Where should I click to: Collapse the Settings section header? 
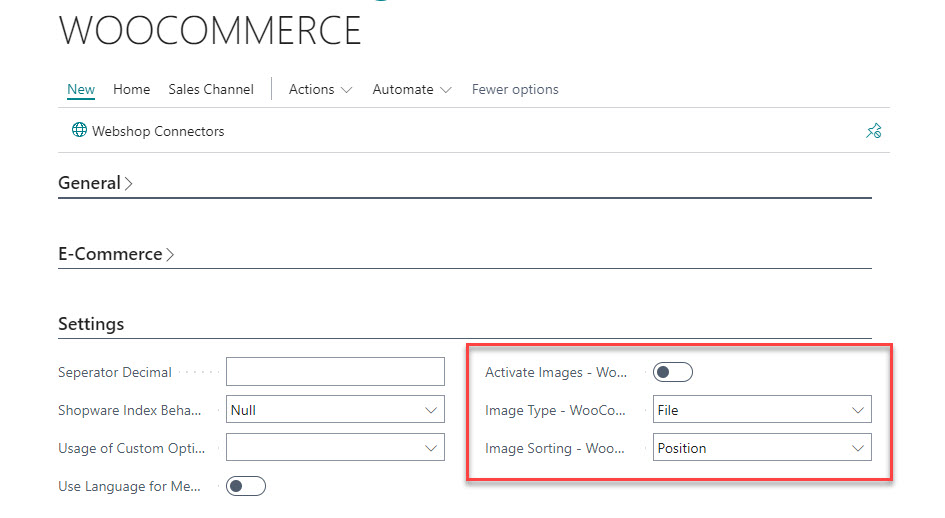(x=91, y=324)
